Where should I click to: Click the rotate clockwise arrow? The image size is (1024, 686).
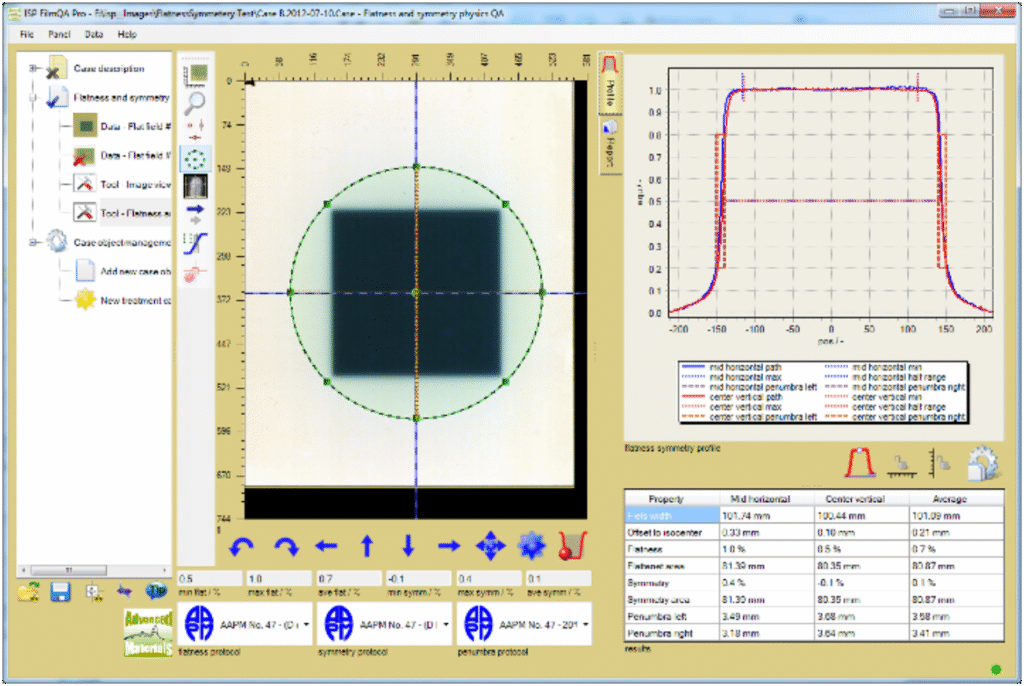tap(286, 546)
